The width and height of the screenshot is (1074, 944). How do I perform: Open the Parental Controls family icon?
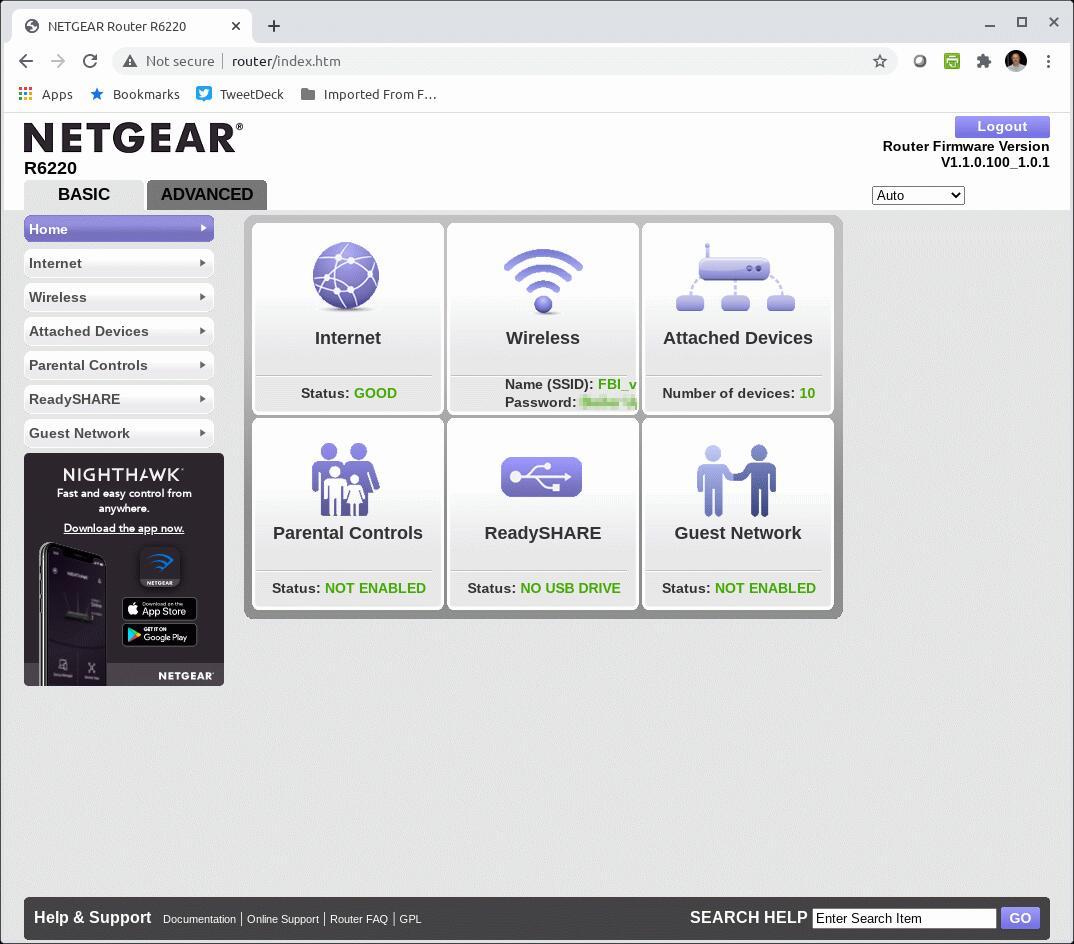point(345,479)
